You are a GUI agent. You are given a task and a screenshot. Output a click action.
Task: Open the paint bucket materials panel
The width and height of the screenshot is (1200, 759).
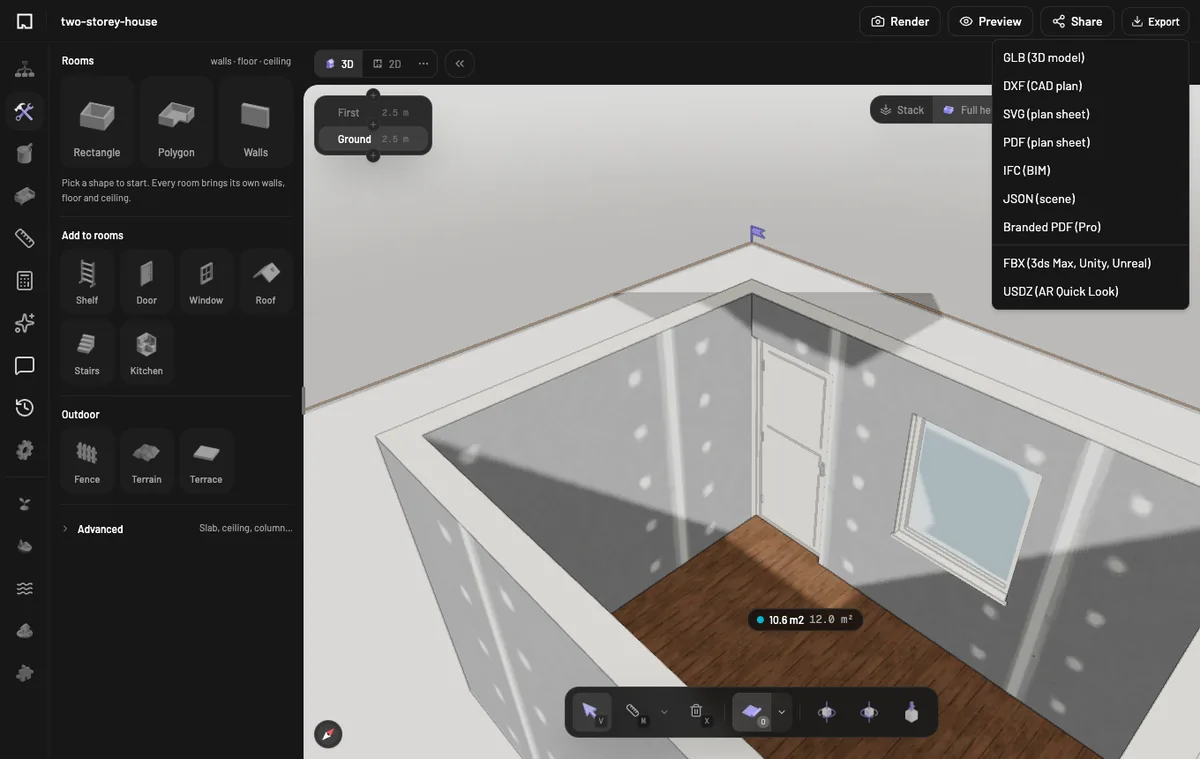coord(25,153)
